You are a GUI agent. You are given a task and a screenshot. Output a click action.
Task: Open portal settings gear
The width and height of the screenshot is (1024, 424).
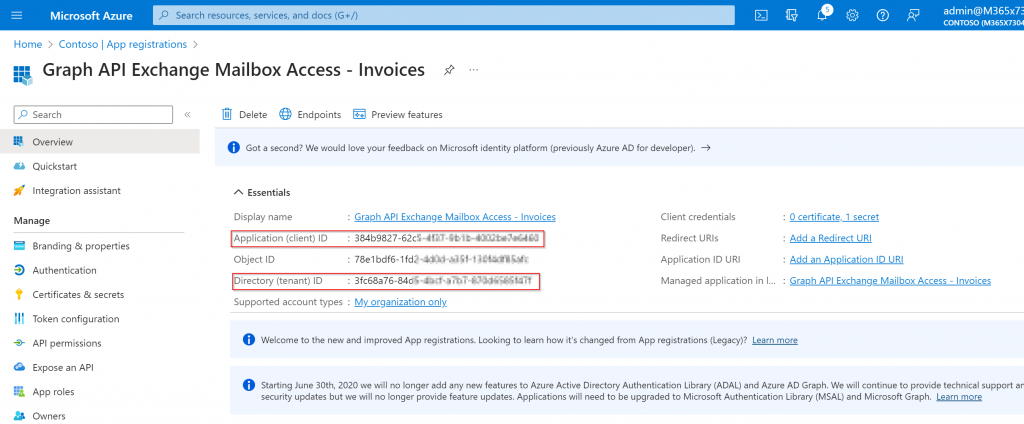(x=852, y=15)
